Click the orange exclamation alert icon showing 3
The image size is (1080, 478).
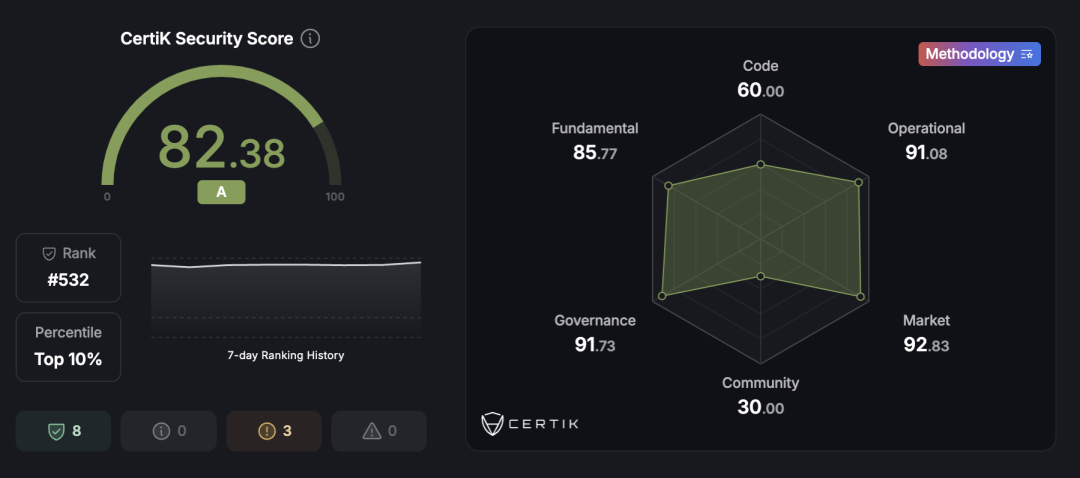coord(266,431)
